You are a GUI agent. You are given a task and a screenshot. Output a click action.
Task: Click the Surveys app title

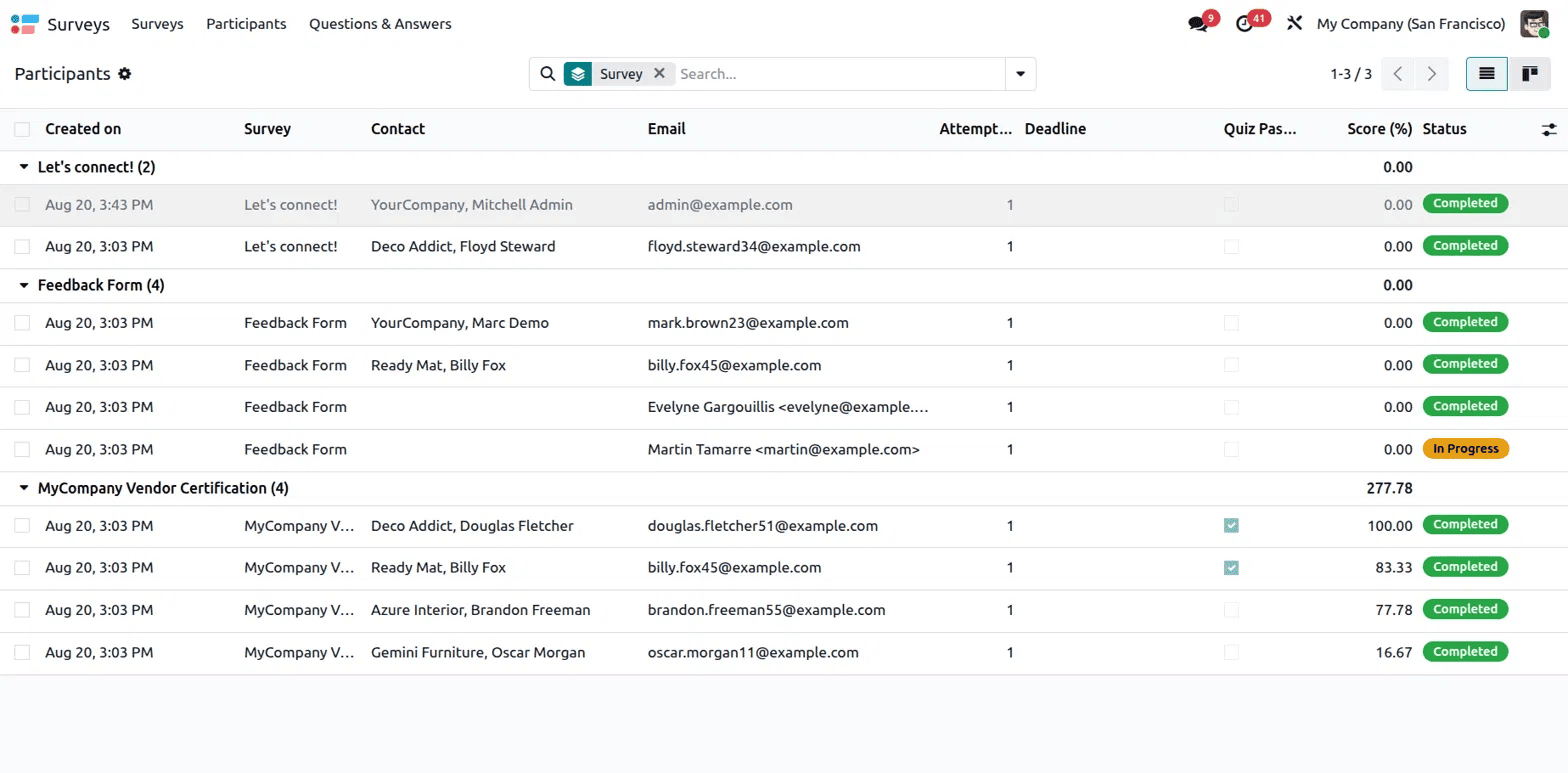pos(79,24)
